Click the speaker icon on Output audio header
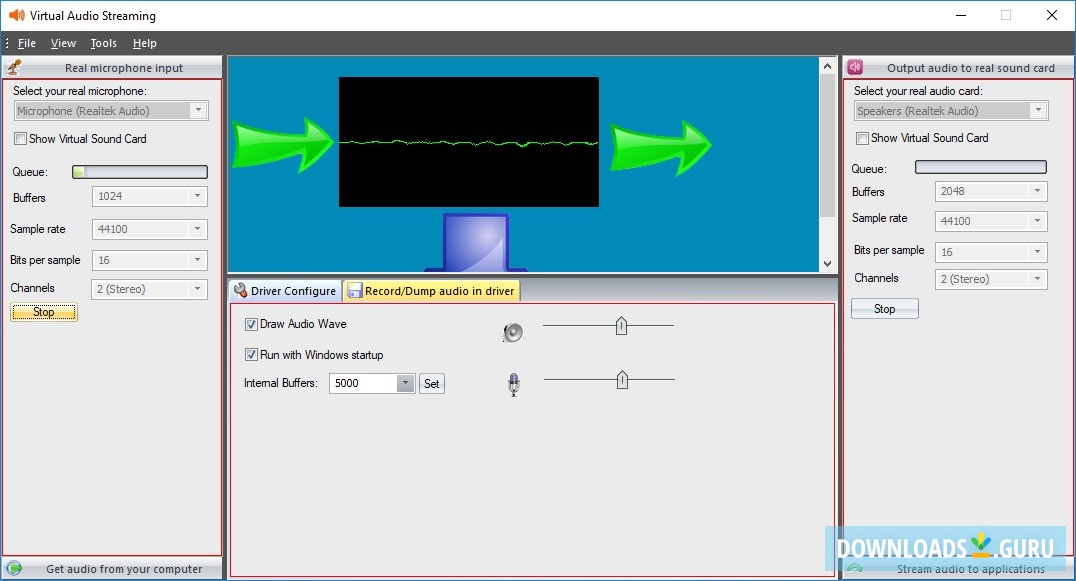This screenshot has height=581, width=1076. click(854, 66)
